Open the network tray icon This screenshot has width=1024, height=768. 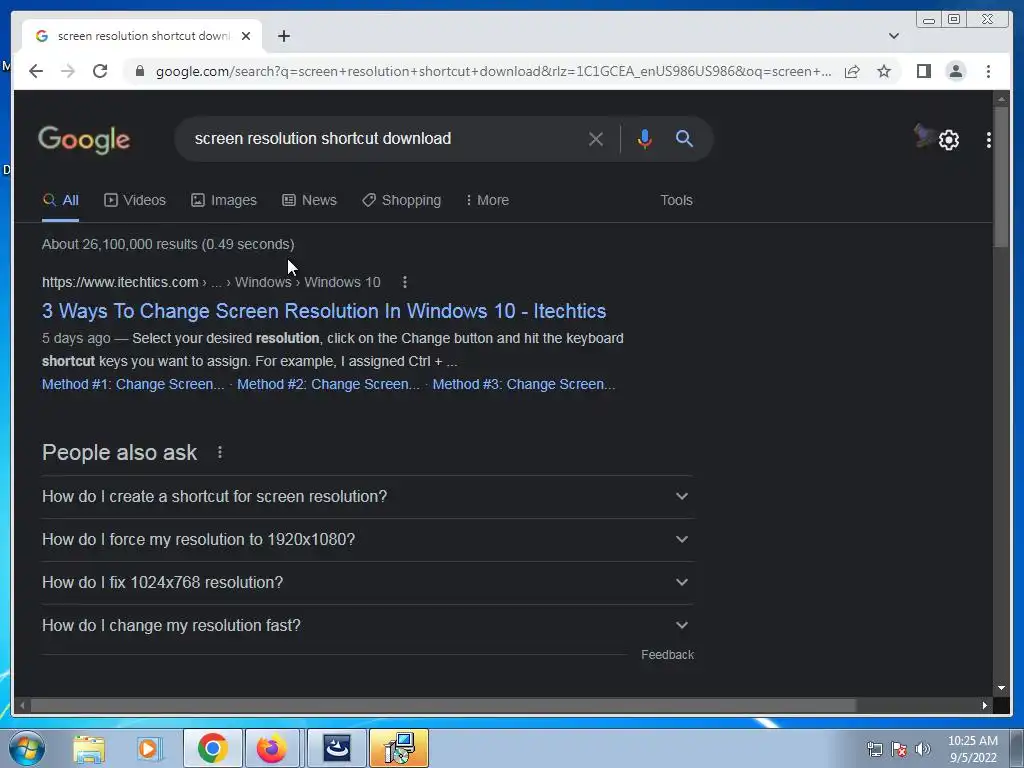[874, 749]
